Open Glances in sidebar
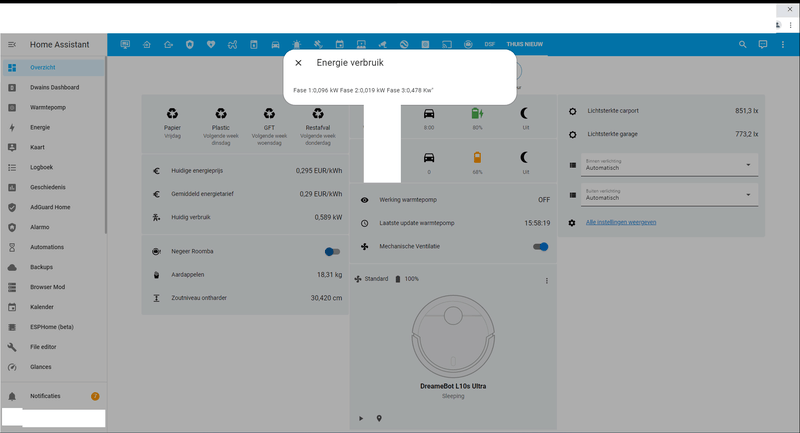 [x=54, y=367]
